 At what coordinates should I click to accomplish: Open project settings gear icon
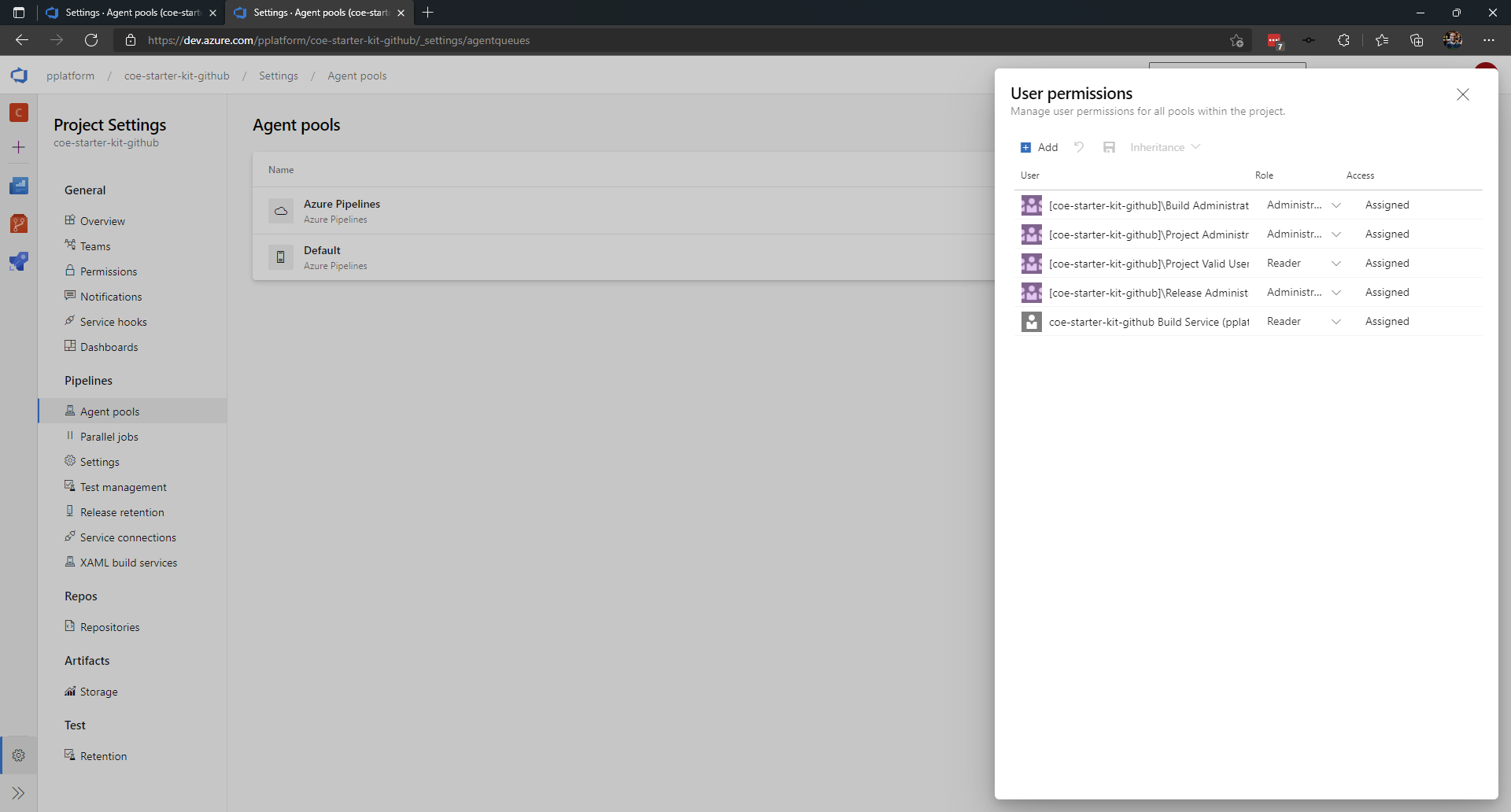[x=19, y=755]
